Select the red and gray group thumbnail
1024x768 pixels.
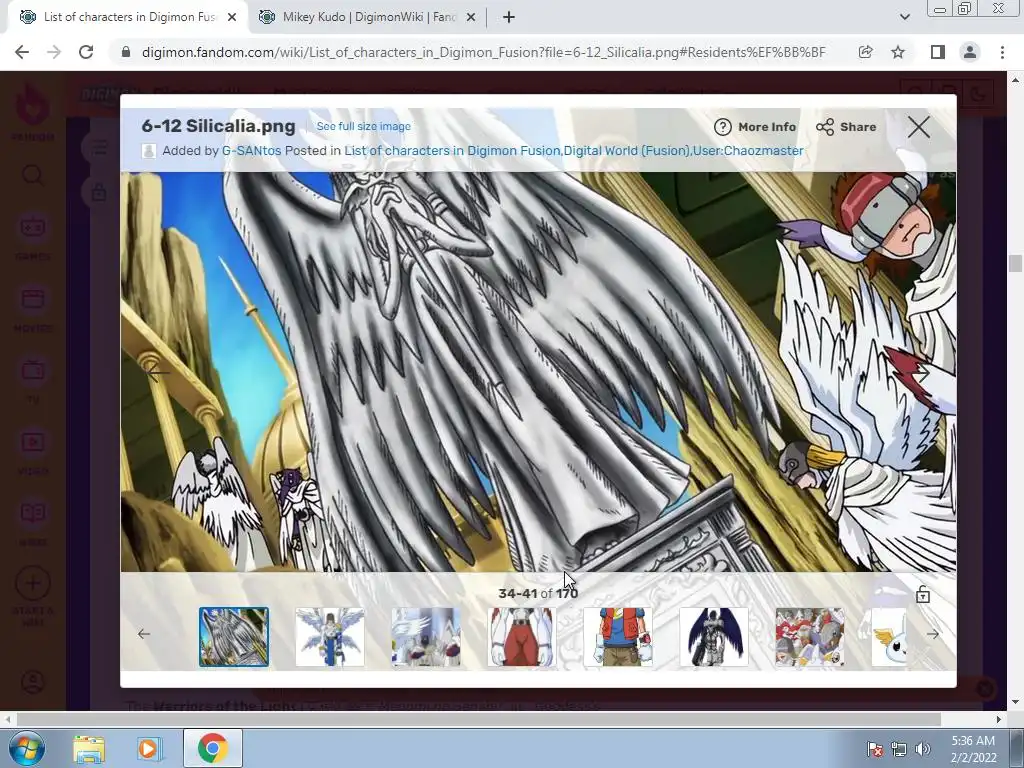[x=810, y=637]
